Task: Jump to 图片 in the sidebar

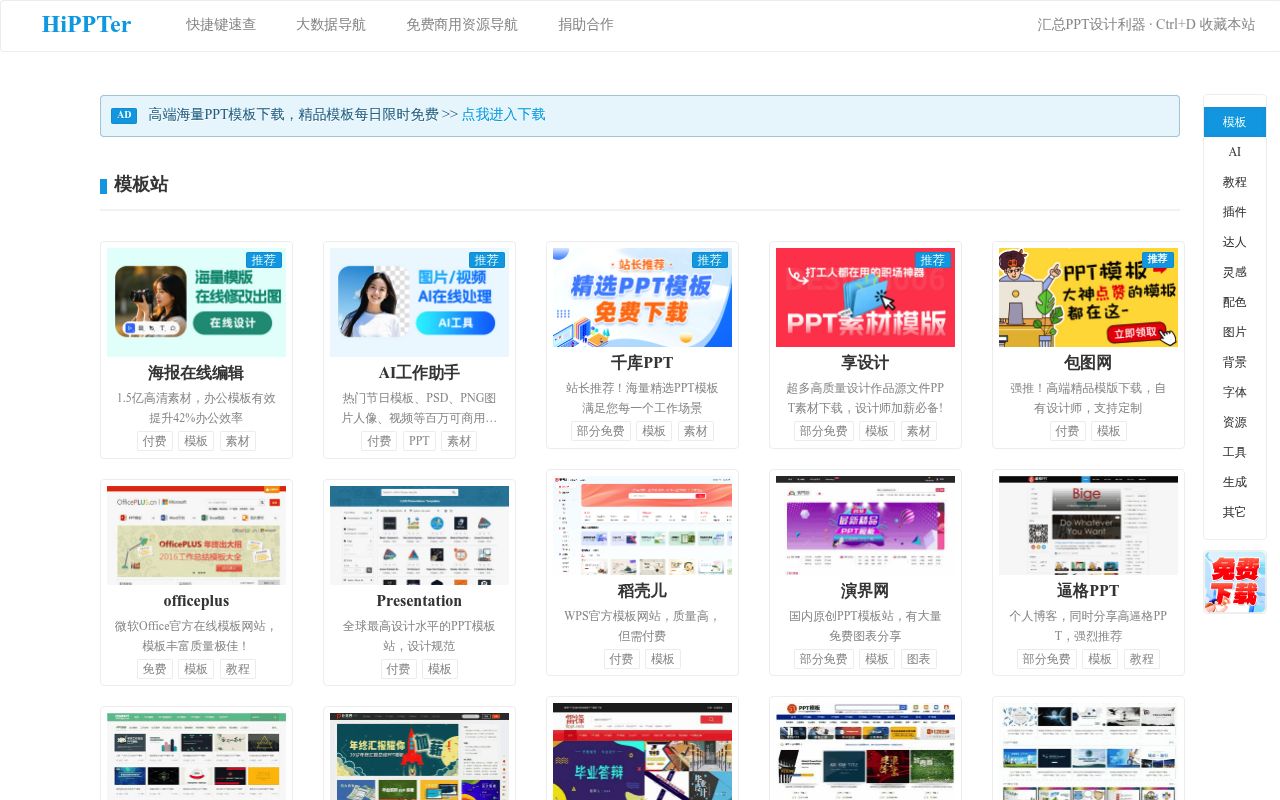Action: coord(1235,332)
